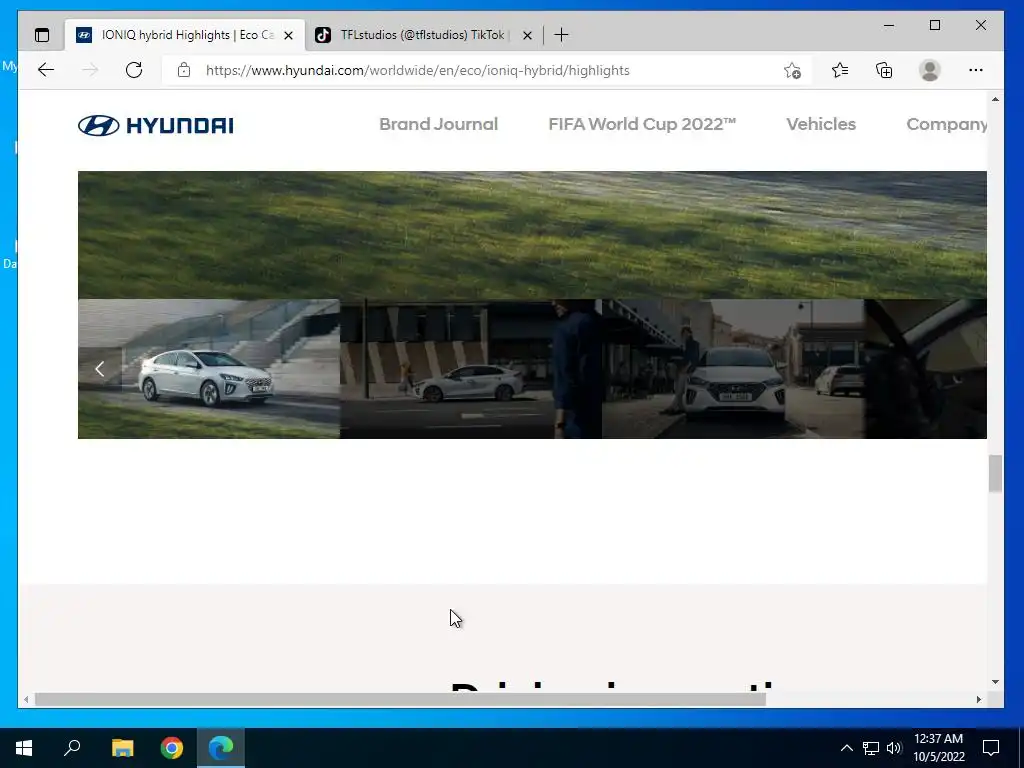Select the white IONIQ on grass thumbnail
Image resolution: width=1024 pixels, height=768 pixels.
click(x=209, y=369)
